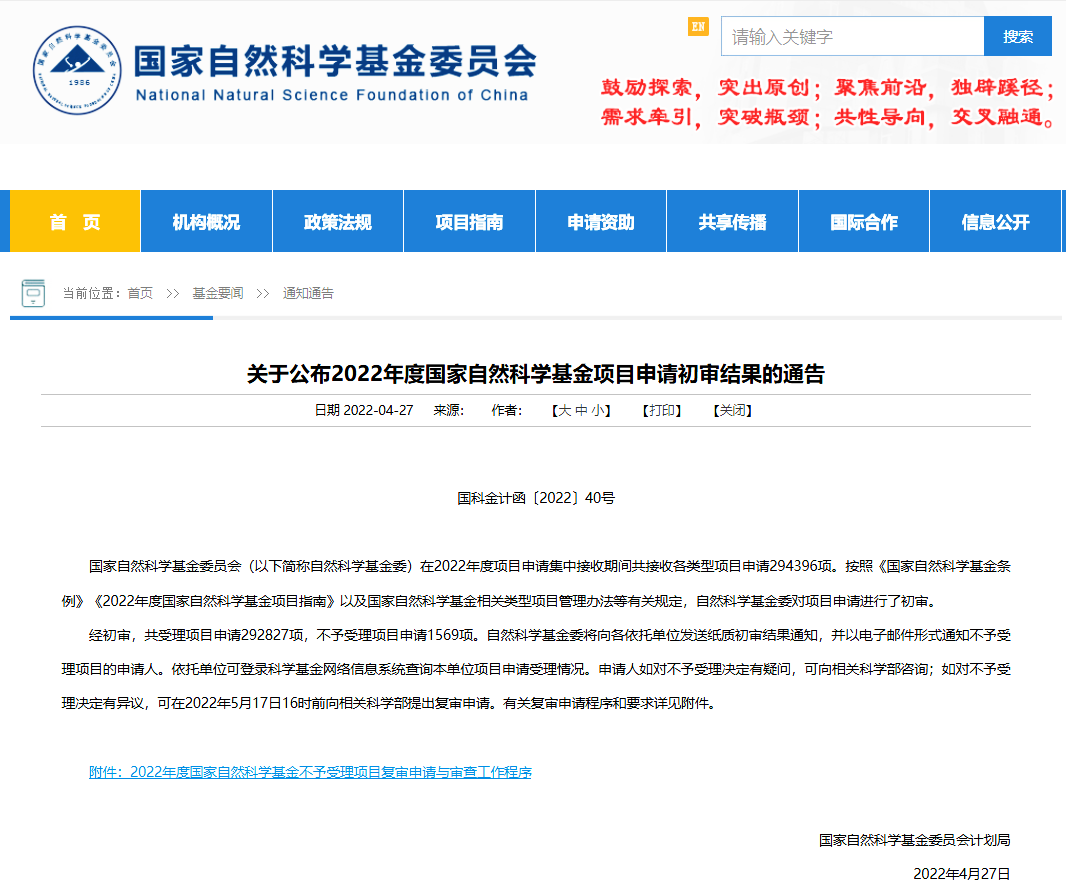The width and height of the screenshot is (1066, 893).
Task: Open the 附件 attachment link on 复审申请 procedure
Action: click(x=310, y=772)
